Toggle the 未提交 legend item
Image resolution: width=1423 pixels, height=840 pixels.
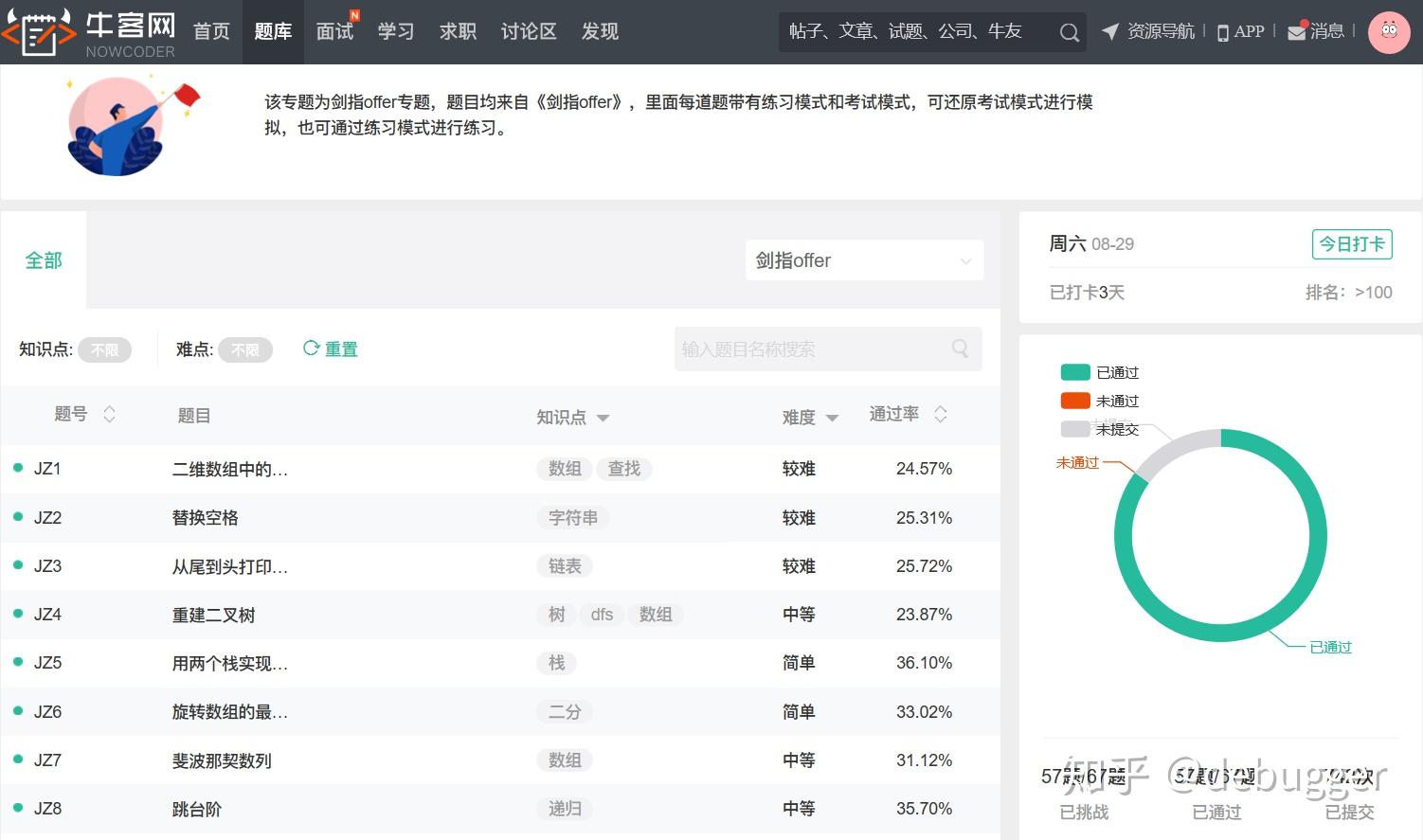pos(1099,428)
